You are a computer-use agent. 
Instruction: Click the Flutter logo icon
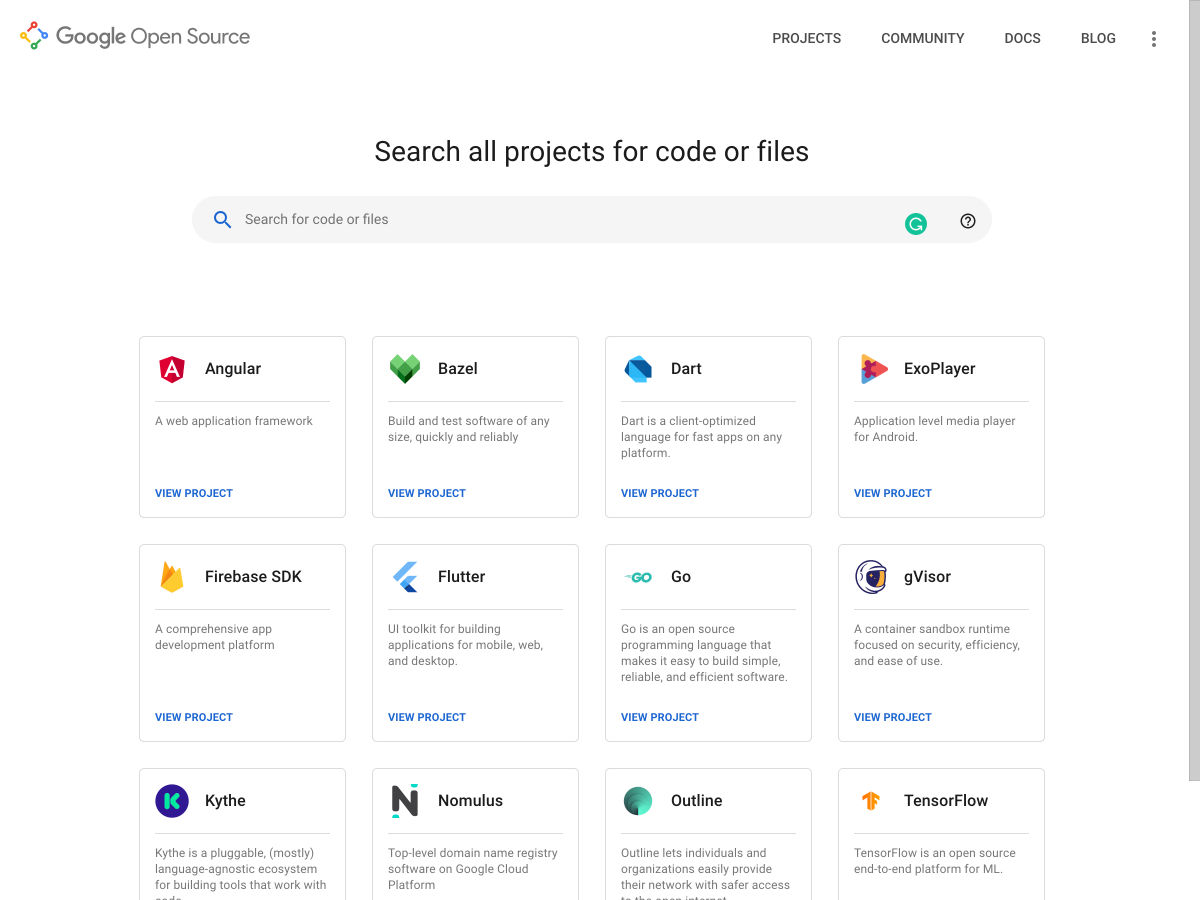(405, 577)
